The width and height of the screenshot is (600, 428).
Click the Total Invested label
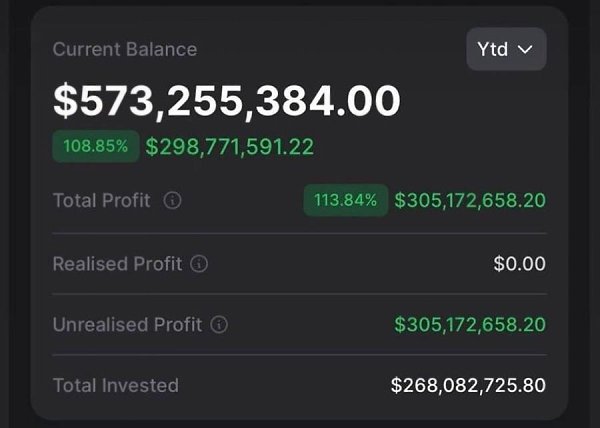click(x=115, y=385)
